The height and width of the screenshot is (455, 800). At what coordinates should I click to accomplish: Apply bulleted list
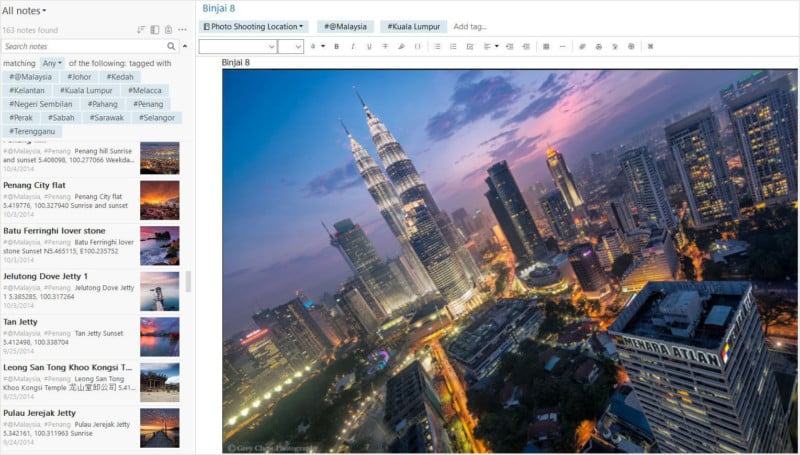point(437,46)
